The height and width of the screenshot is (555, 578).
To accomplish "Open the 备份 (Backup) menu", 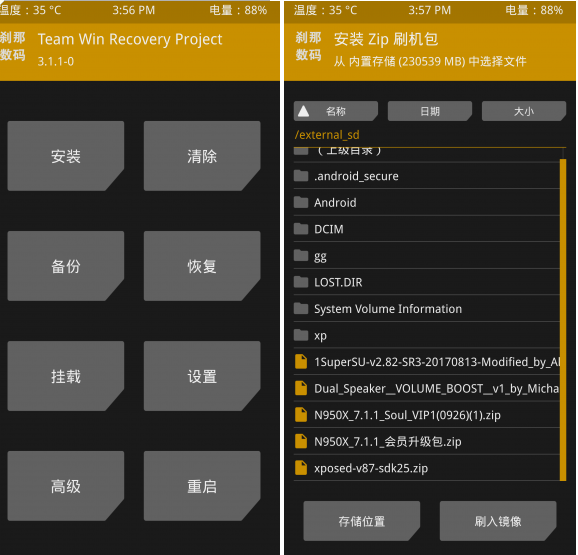I will tap(66, 266).
